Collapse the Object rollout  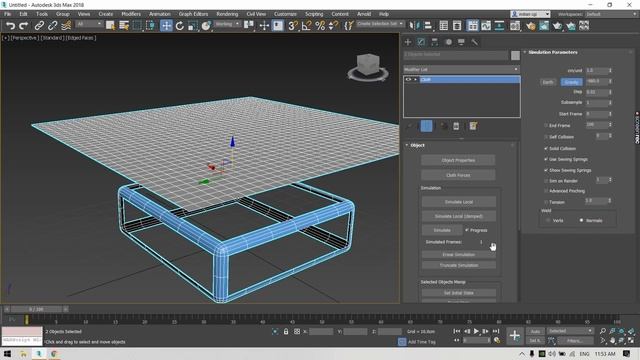(x=417, y=145)
